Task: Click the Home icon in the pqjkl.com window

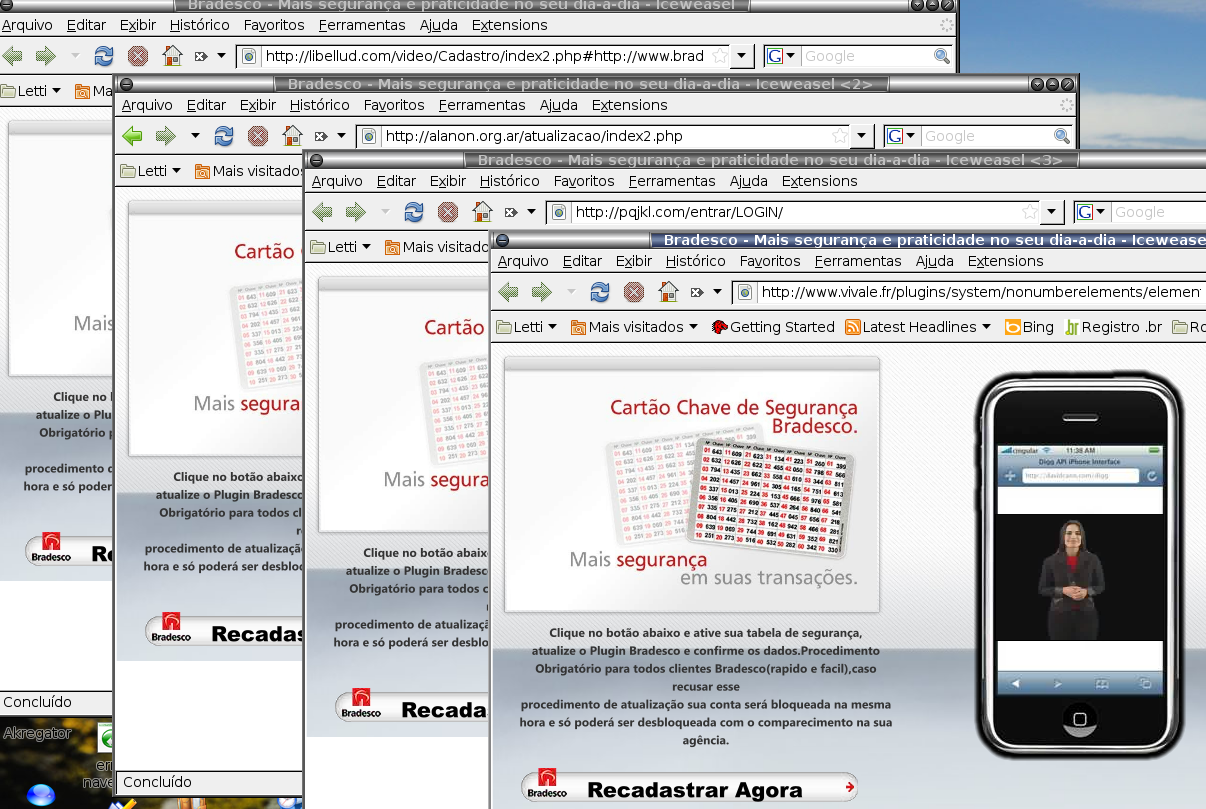Action: (x=482, y=212)
